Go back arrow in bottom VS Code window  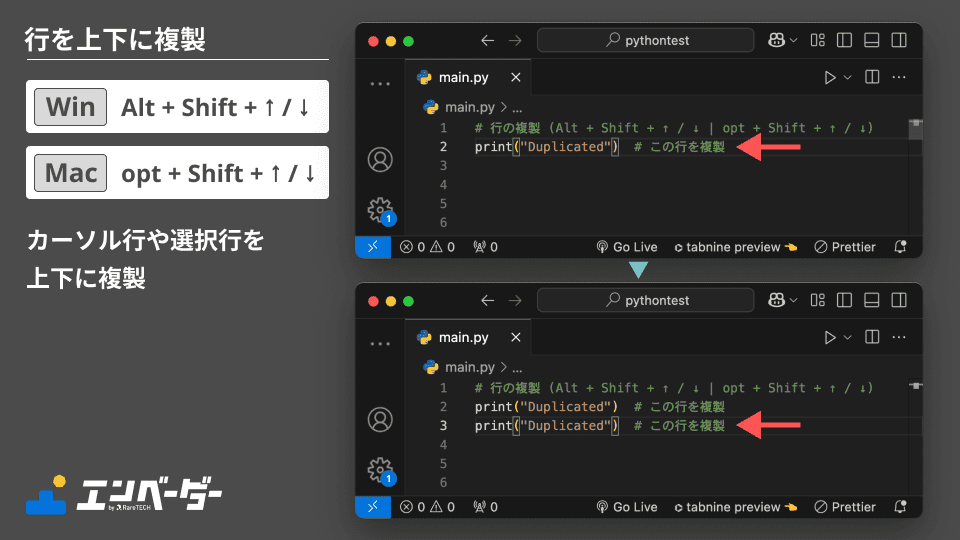[487, 301]
